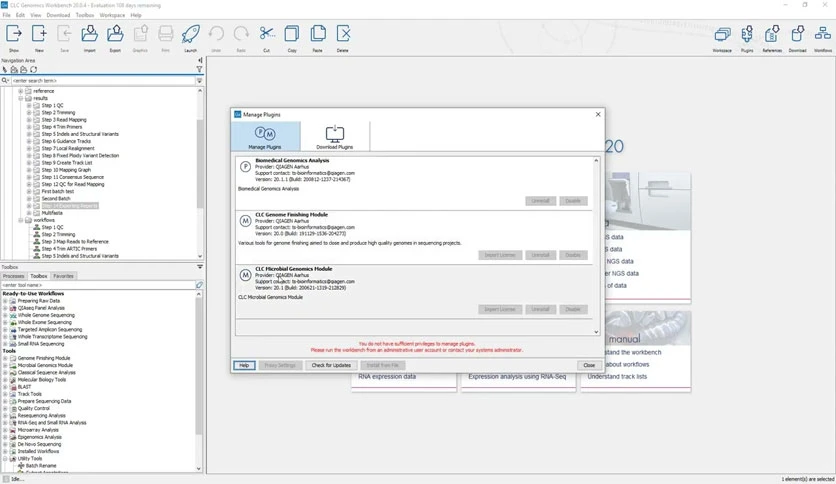Collapse the results folder
Image resolution: width=836 pixels, height=484 pixels.
tap(21, 98)
